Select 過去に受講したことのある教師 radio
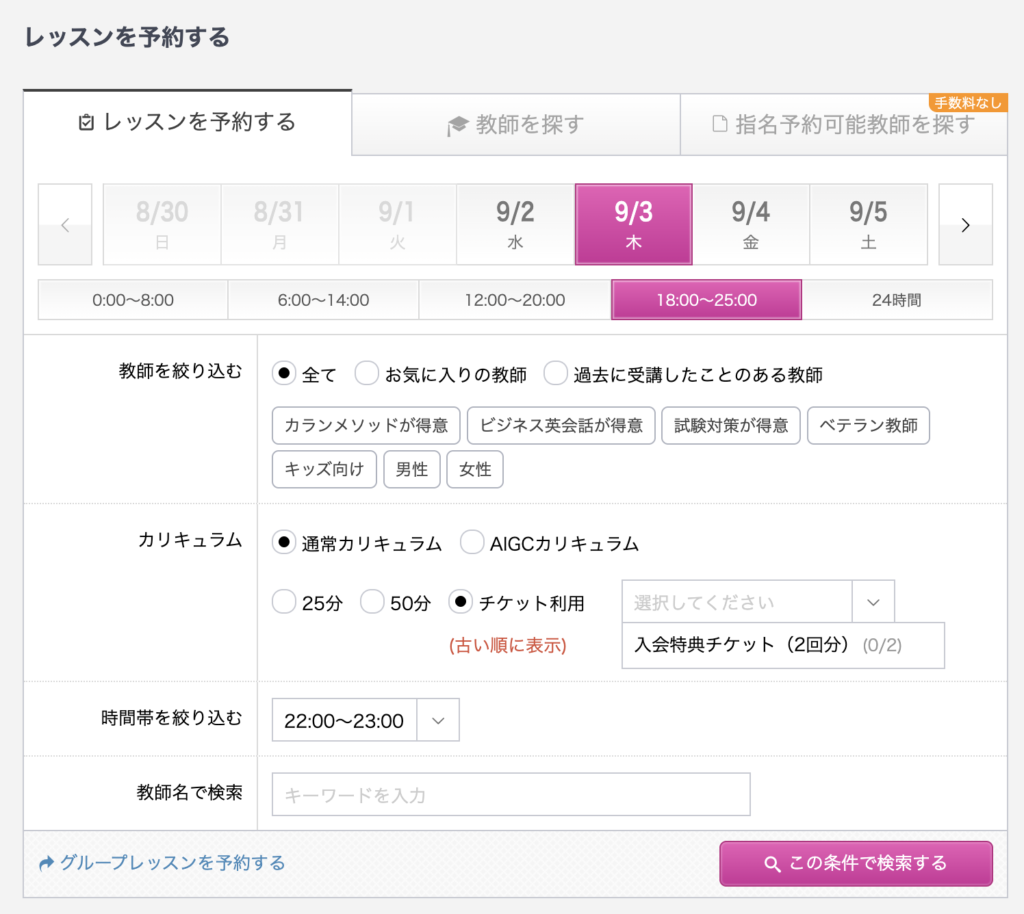This screenshot has width=1024, height=914. (x=555, y=373)
